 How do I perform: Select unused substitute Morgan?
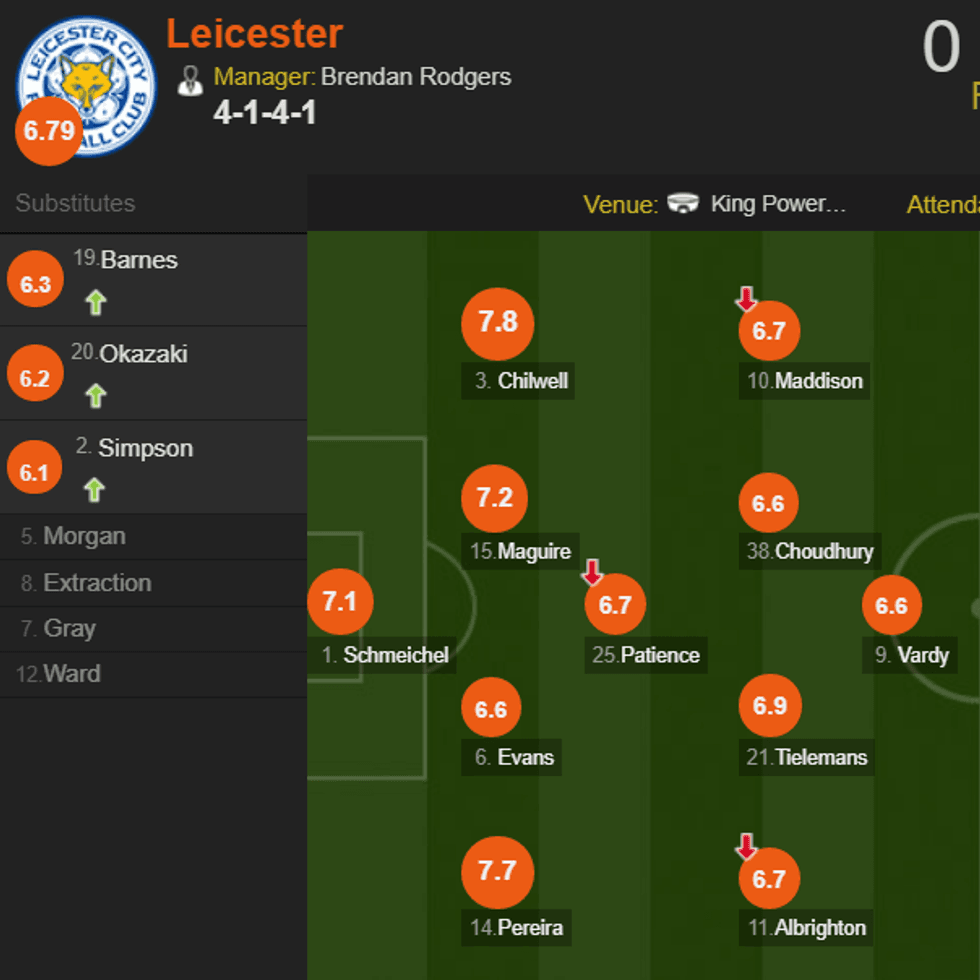pos(84,536)
